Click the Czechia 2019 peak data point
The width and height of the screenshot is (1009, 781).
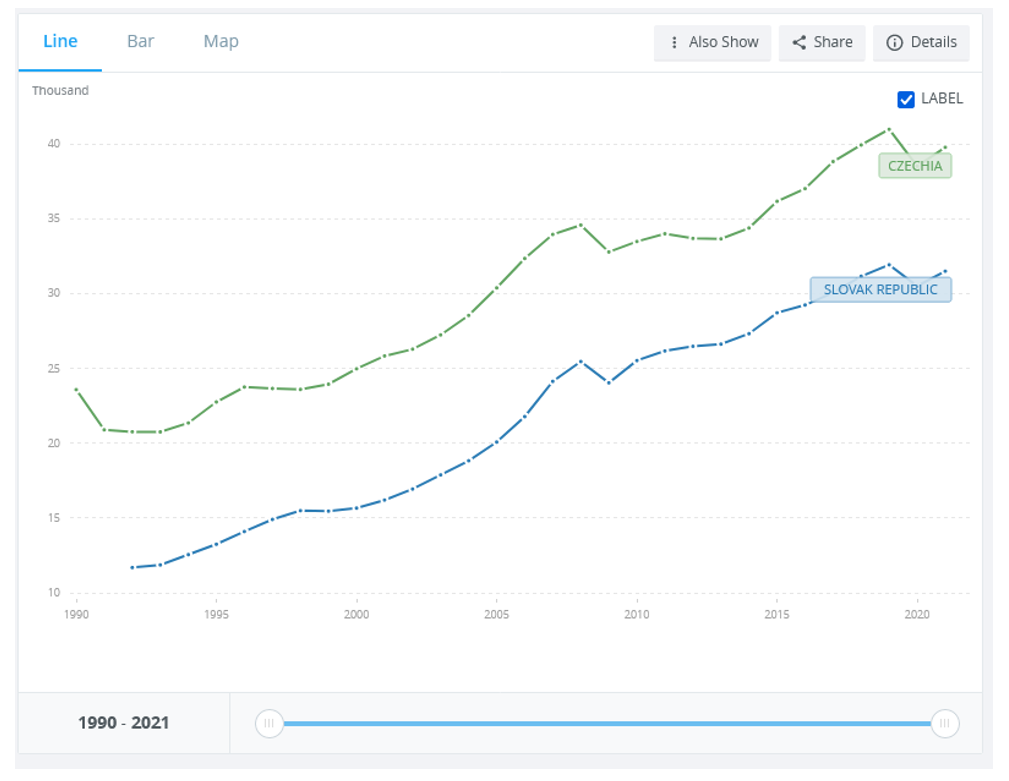point(889,129)
